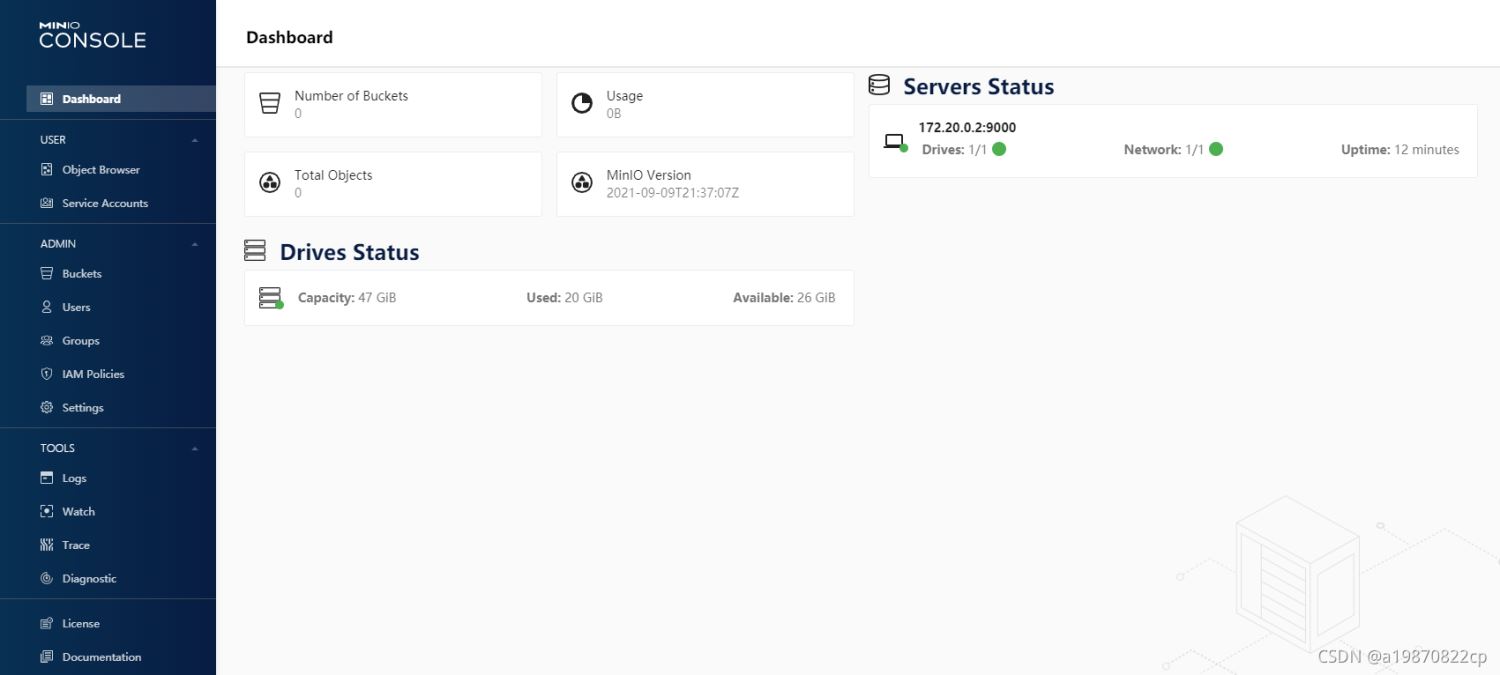Click server address 172.20.0.2:9000
Viewport: 1500px width, 675px height.
tap(967, 127)
